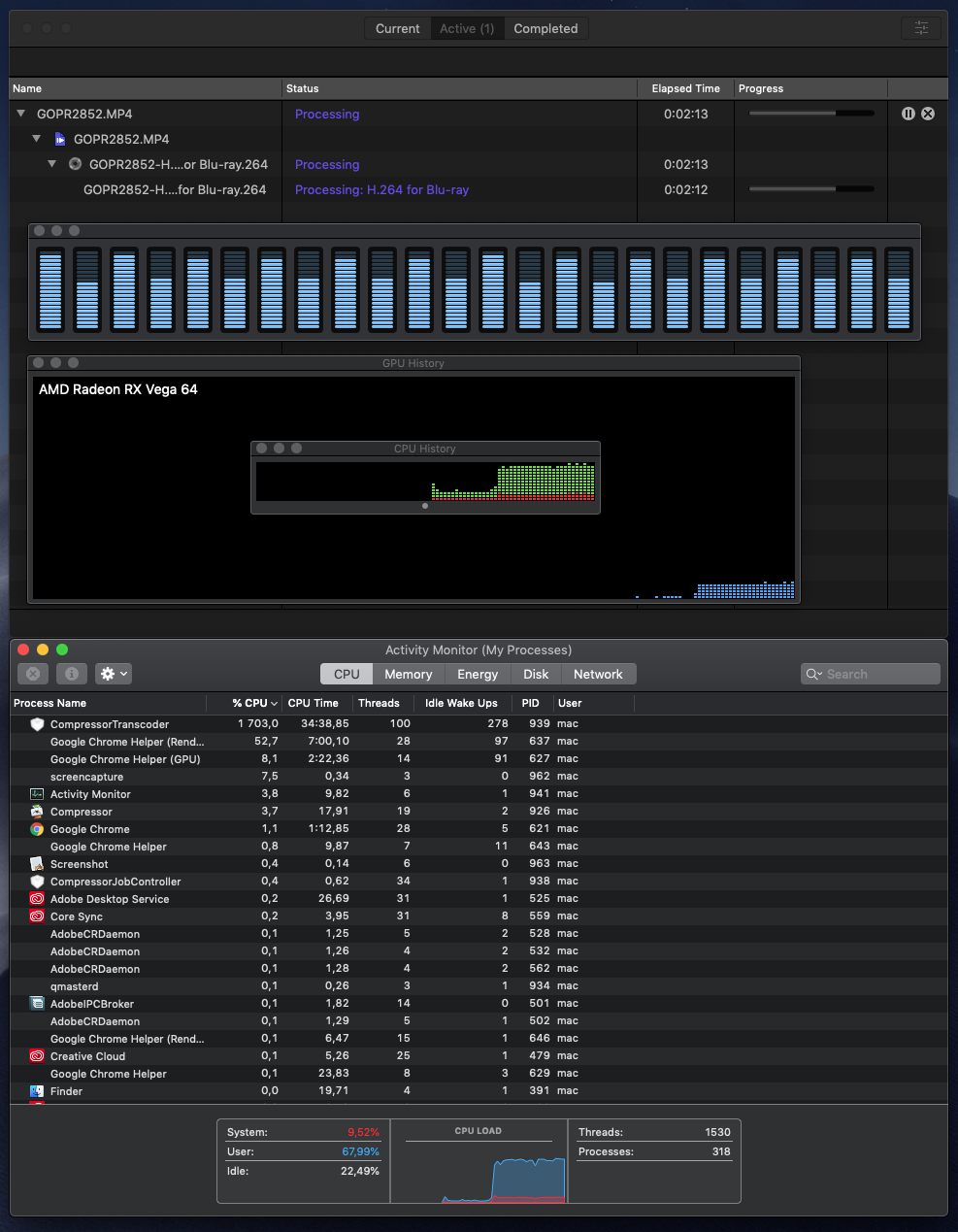Image resolution: width=958 pixels, height=1232 pixels.
Task: Click the CompressorJobController shield icon
Action: coord(37,882)
